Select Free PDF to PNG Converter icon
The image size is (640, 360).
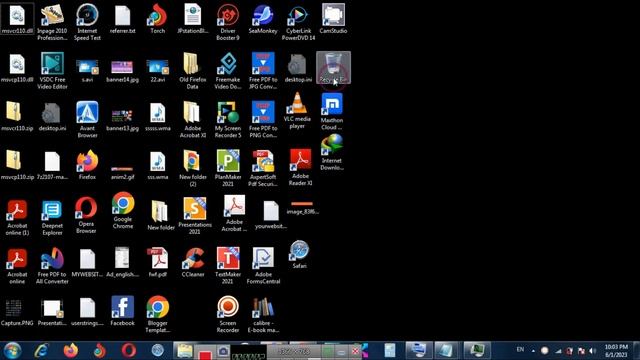click(x=263, y=119)
